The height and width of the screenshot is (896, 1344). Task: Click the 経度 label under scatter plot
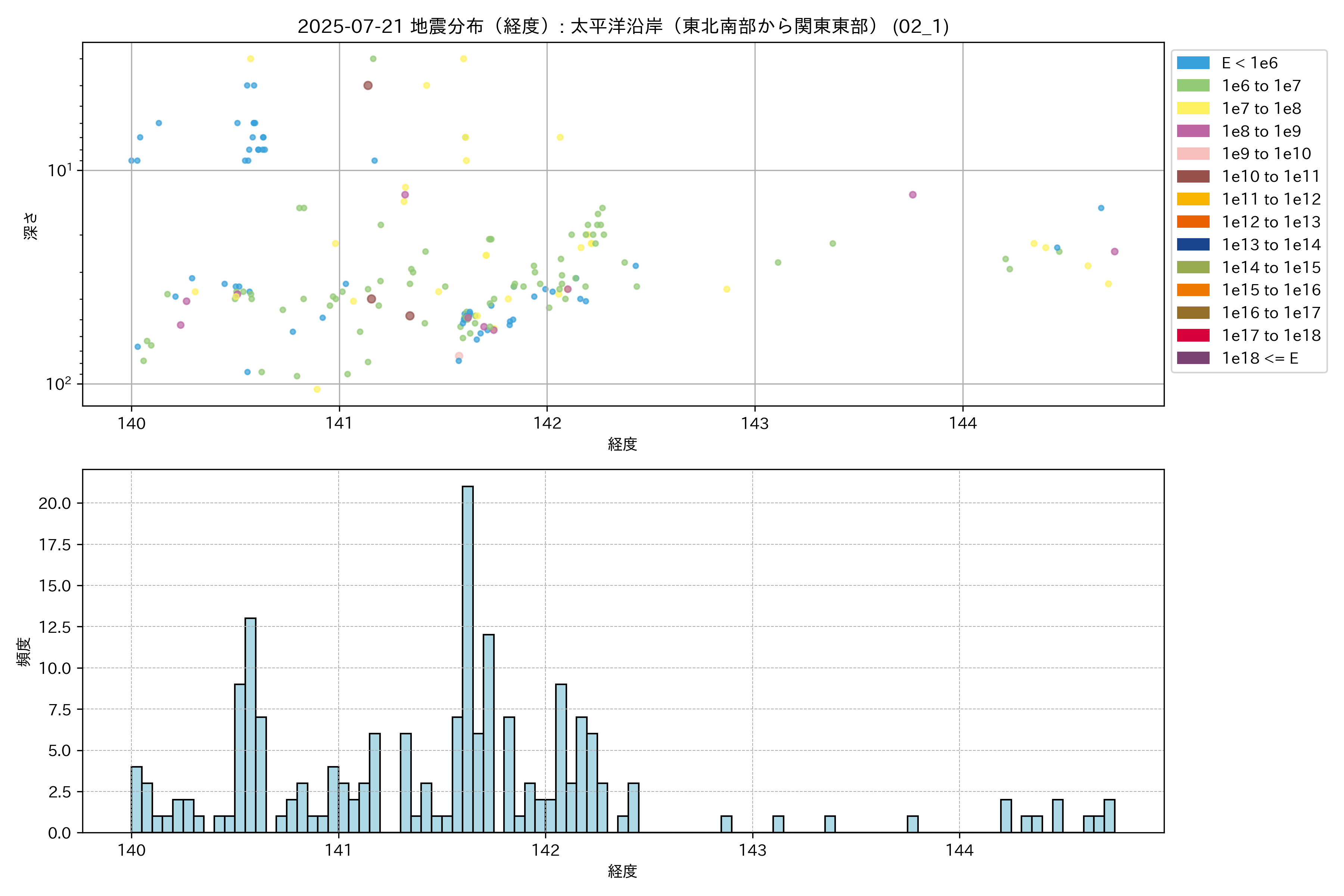click(x=622, y=444)
